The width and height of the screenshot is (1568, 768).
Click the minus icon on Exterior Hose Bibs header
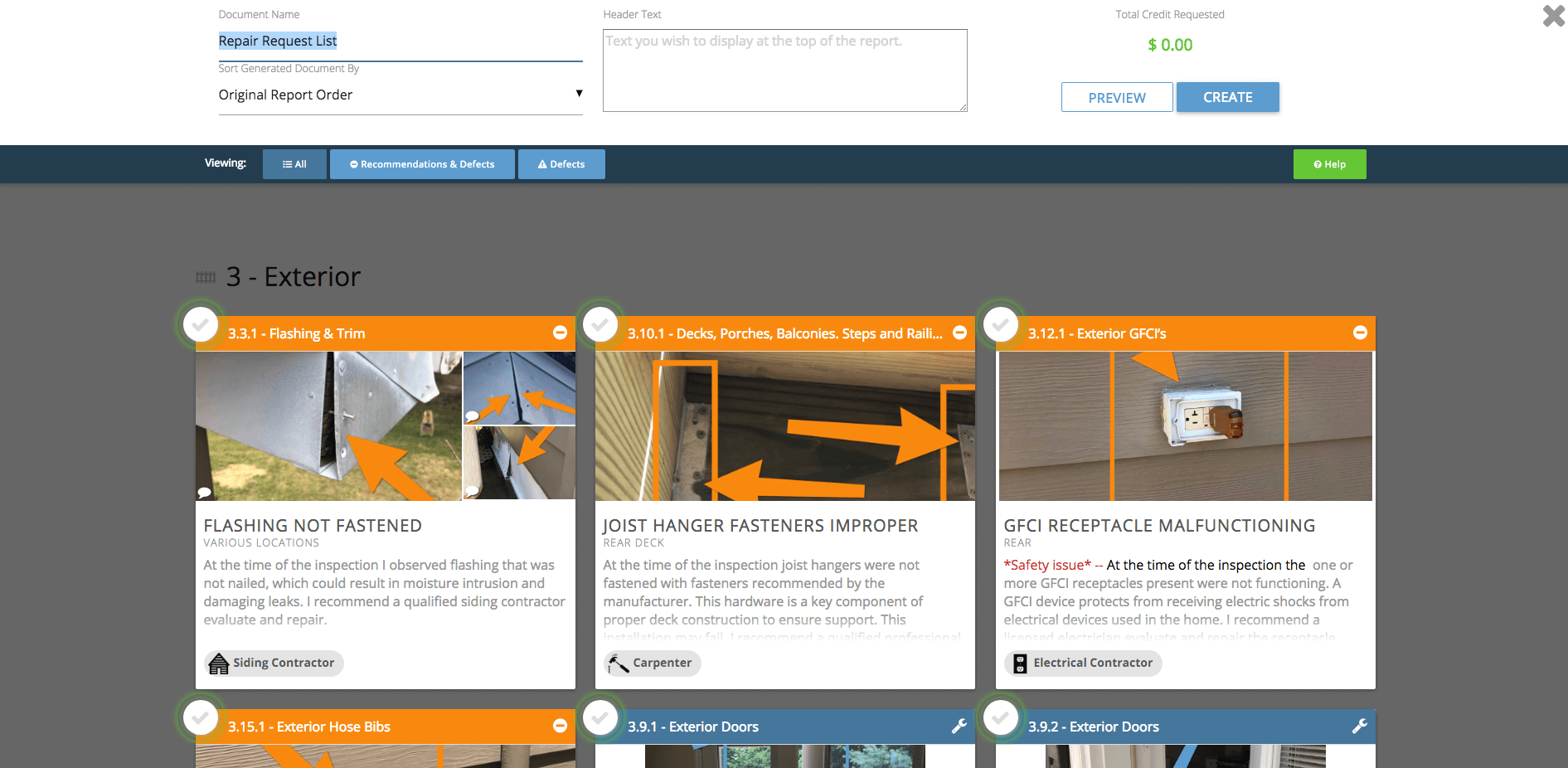click(560, 726)
